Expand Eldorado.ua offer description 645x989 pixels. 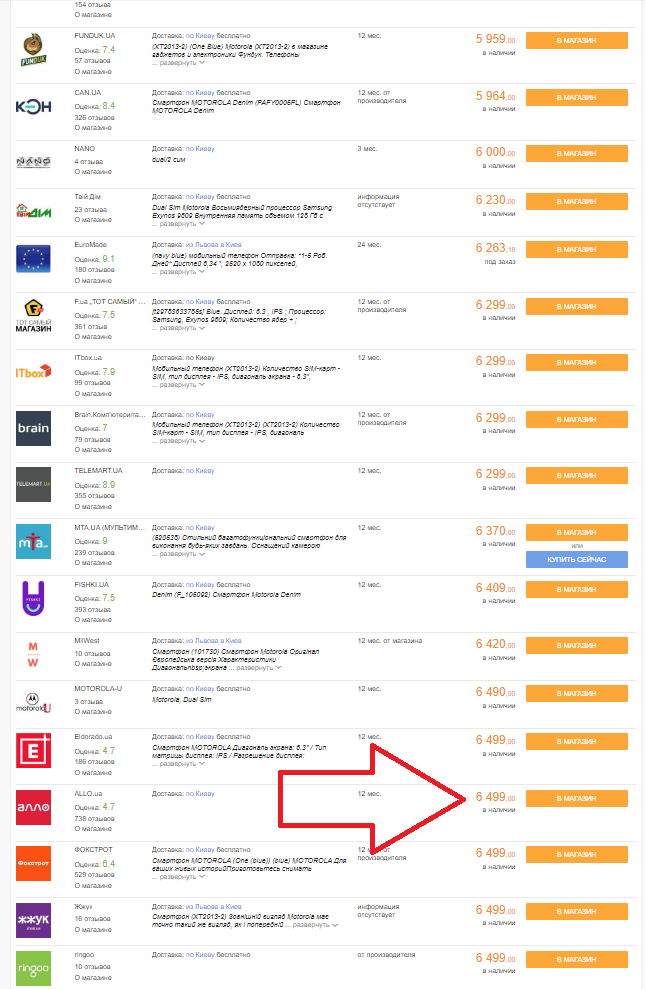click(182, 764)
